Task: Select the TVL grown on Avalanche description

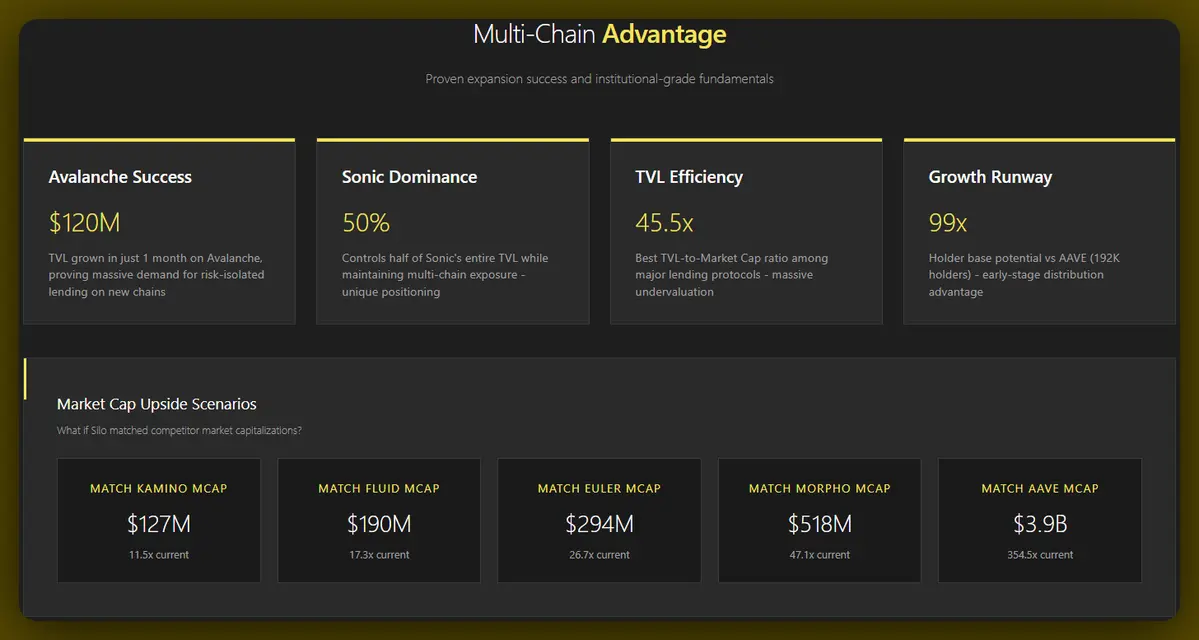Action: tap(157, 275)
